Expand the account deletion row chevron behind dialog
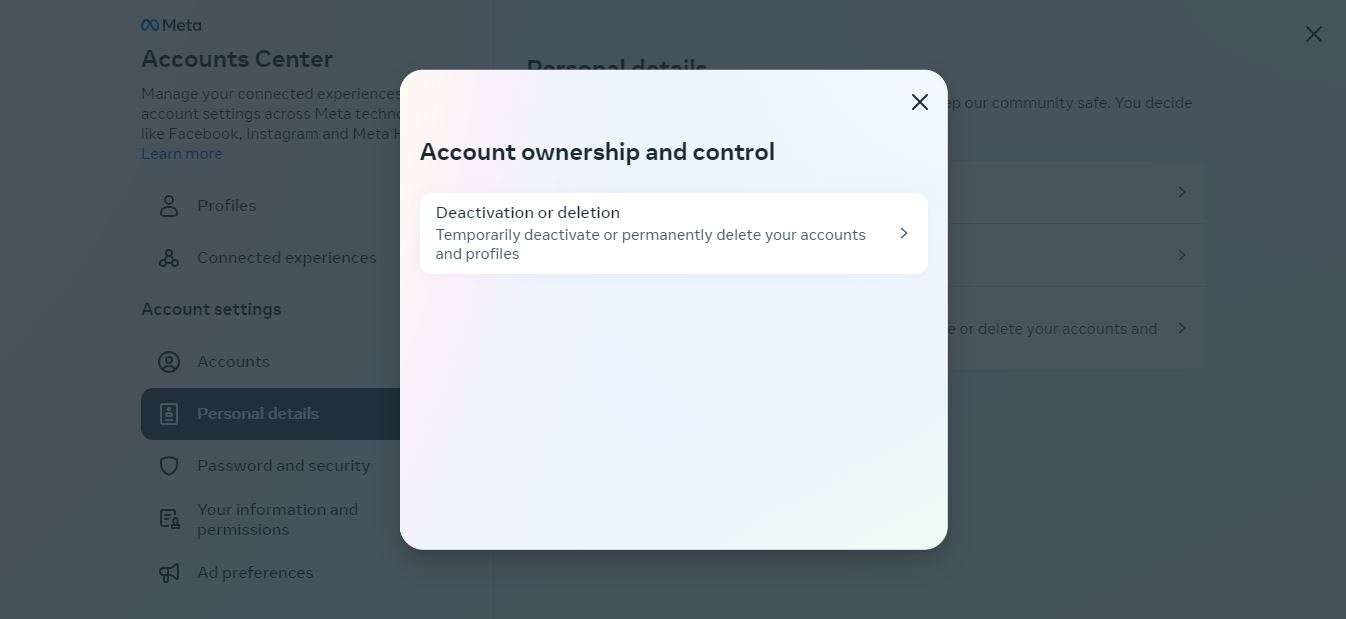Image resolution: width=1346 pixels, height=619 pixels. pos(1182,328)
